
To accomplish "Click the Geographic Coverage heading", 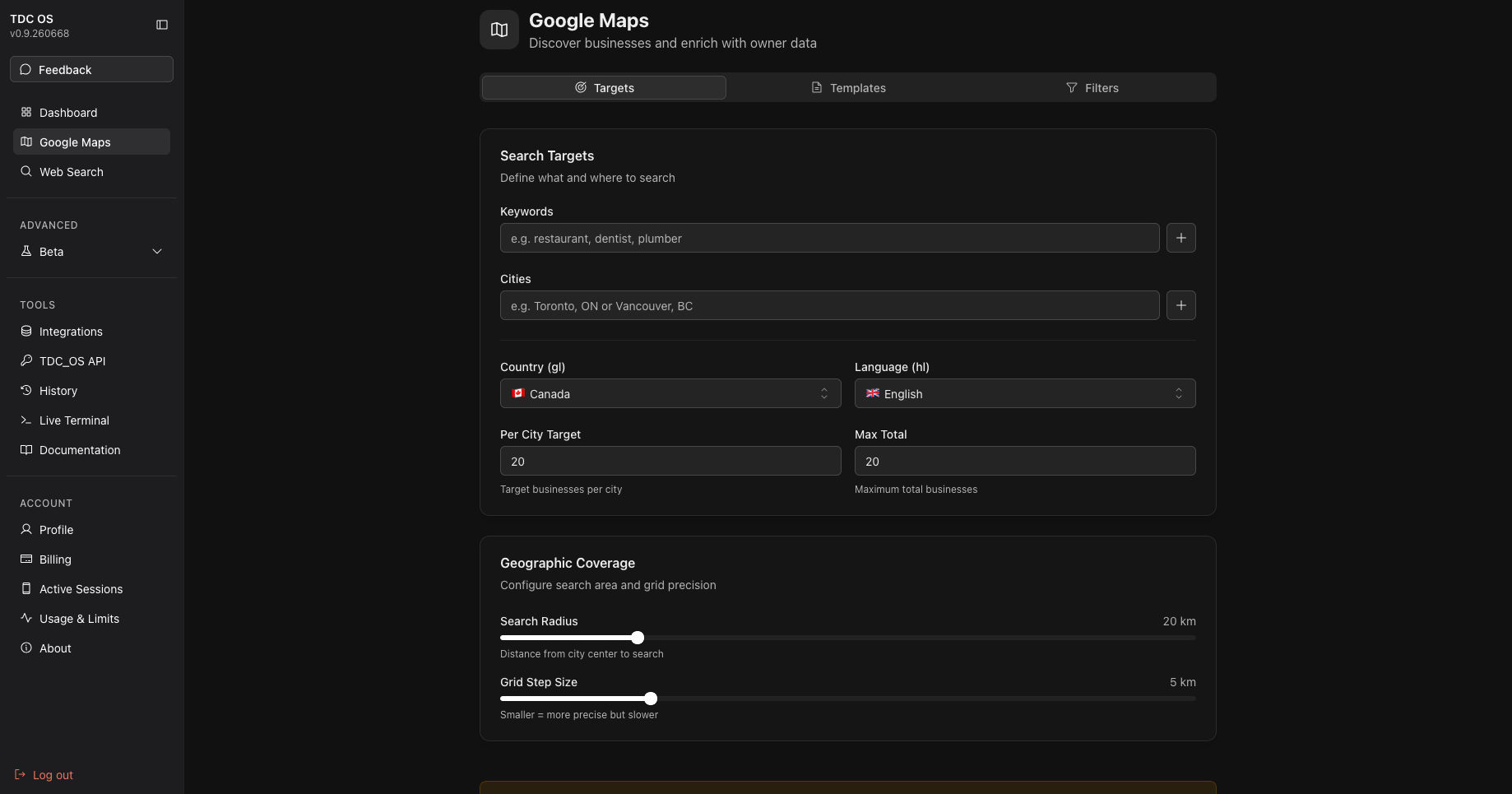I will pyautogui.click(x=568, y=563).
